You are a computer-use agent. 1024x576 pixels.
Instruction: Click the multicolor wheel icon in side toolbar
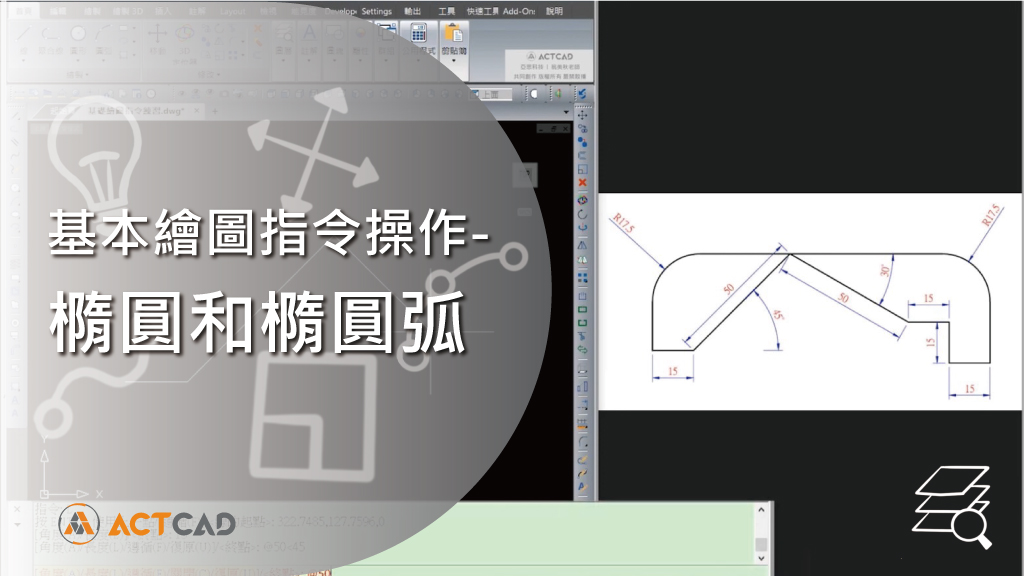pos(582,200)
